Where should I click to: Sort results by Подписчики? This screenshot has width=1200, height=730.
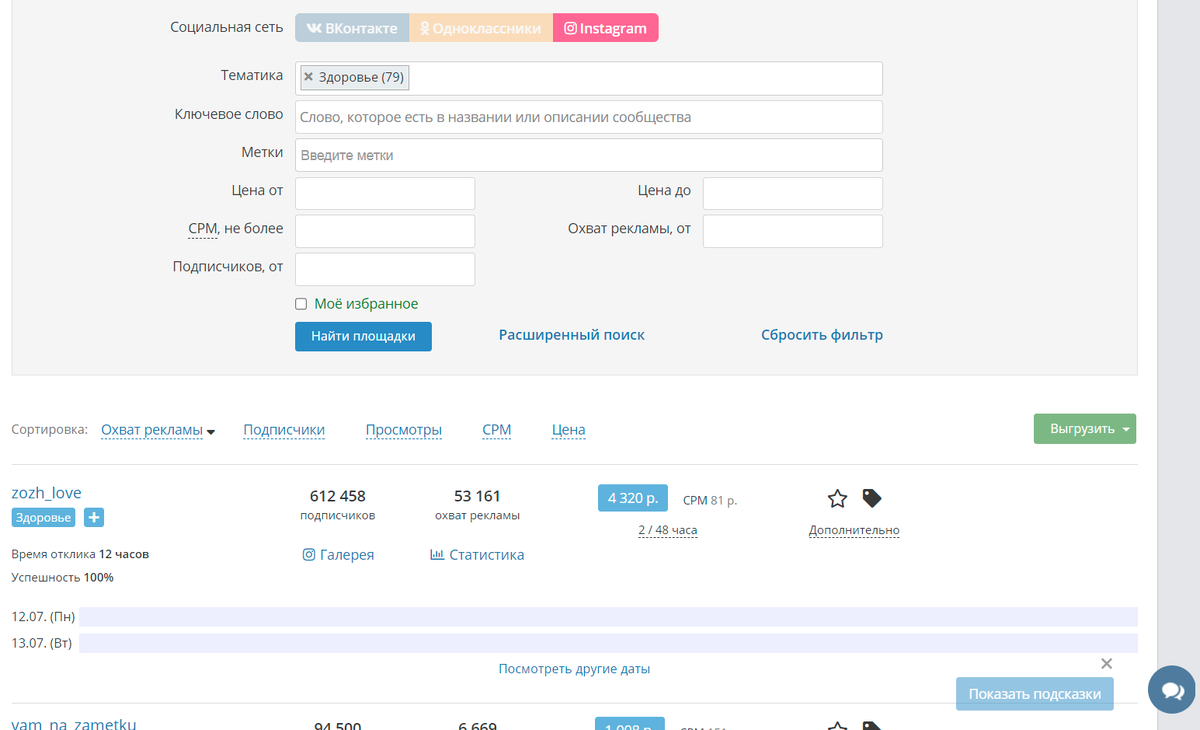(x=284, y=430)
